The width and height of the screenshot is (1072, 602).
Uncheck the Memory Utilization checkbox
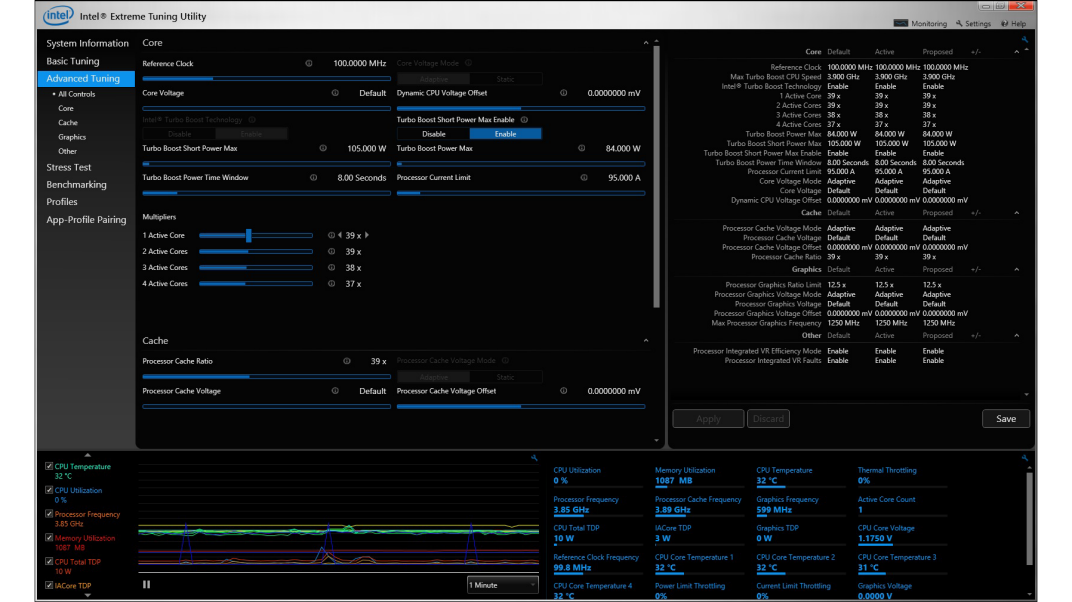tap(49, 538)
